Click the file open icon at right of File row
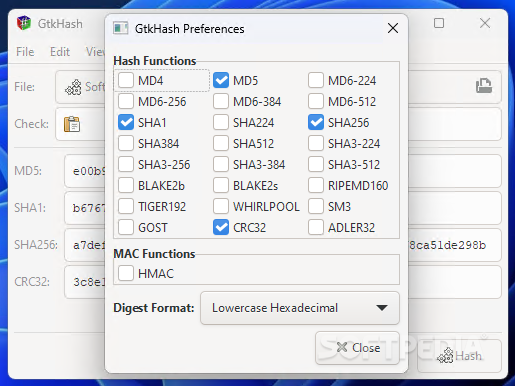 484,86
